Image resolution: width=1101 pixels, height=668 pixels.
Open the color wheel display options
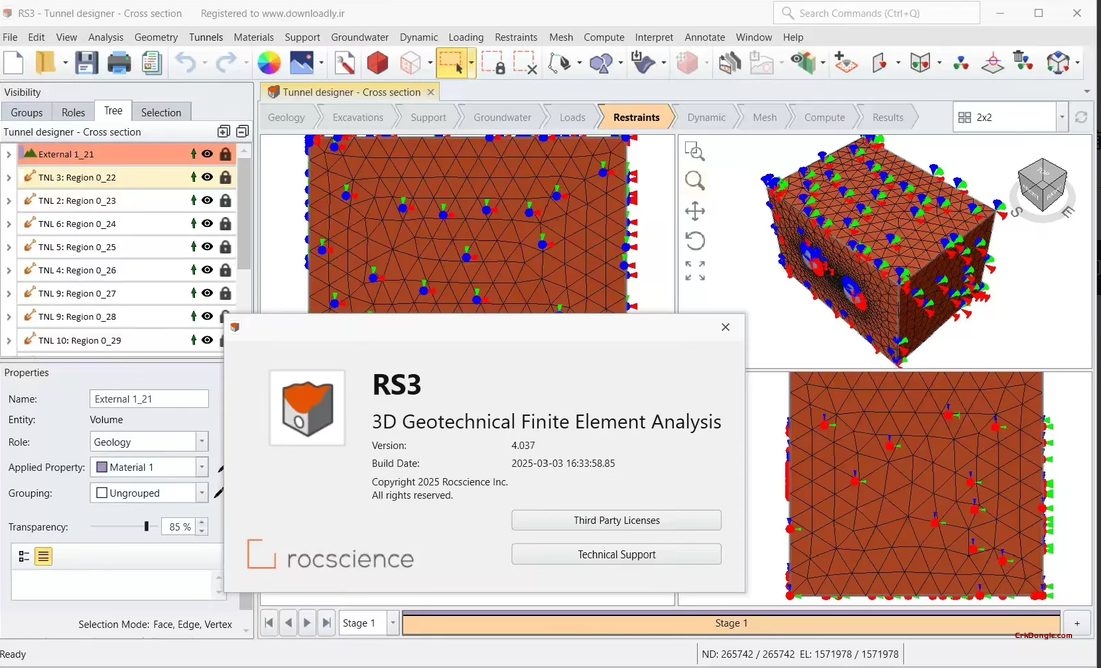click(x=269, y=63)
